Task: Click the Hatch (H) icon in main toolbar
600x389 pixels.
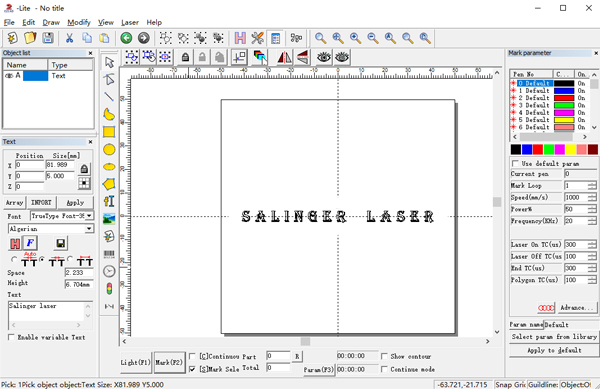Action: [240, 38]
